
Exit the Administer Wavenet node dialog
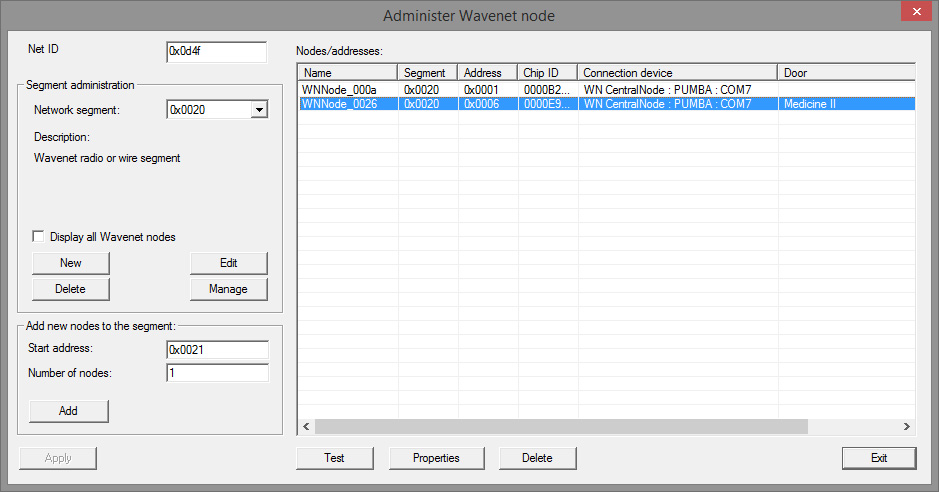[x=878, y=458]
